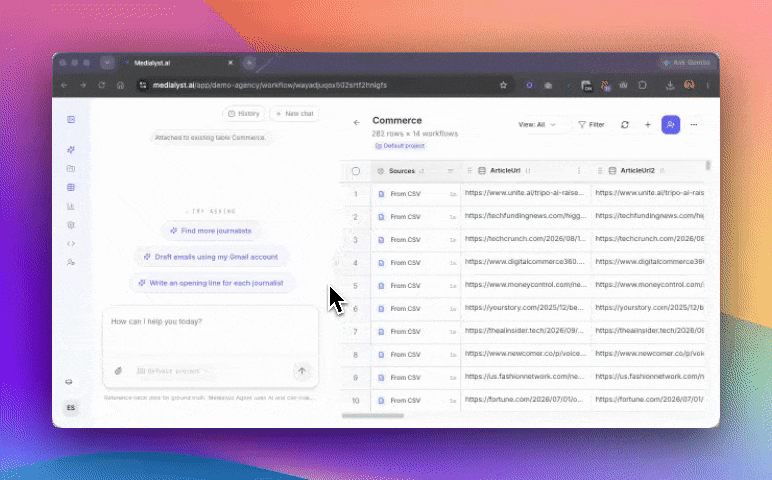This screenshot has width=772, height=480.
Task: Open the browser profile avatar
Action: click(x=689, y=85)
